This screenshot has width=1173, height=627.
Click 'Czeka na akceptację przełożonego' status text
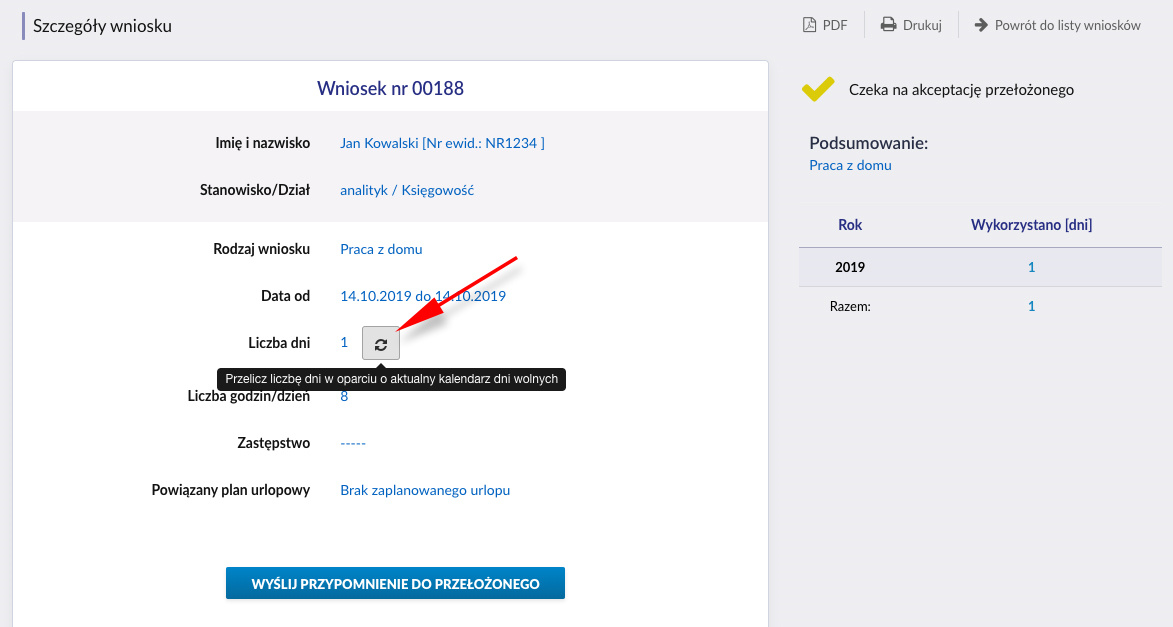pos(961,90)
